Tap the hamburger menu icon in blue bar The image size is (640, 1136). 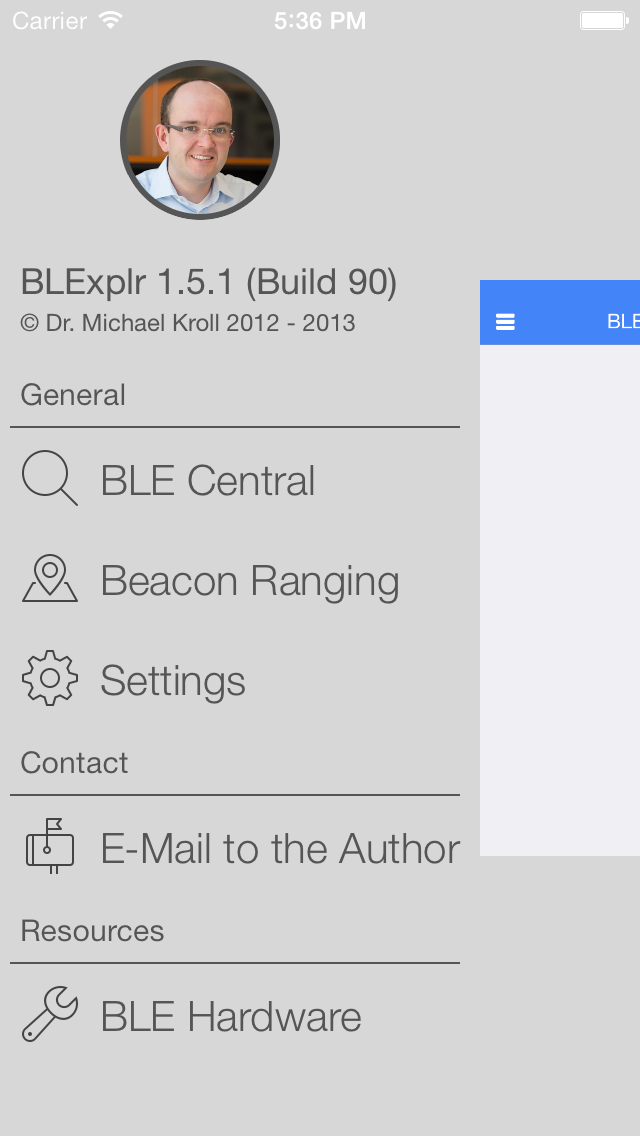tap(505, 322)
